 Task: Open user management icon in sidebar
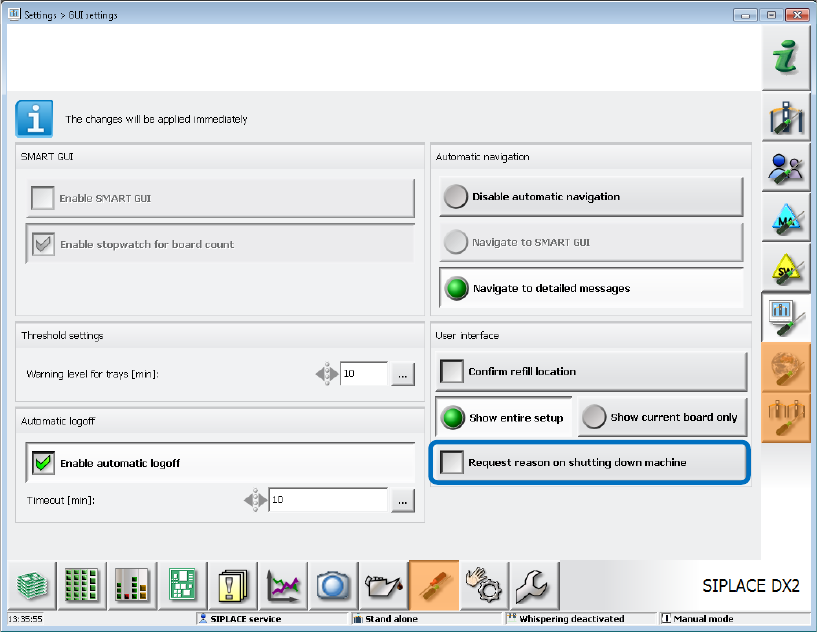click(x=786, y=167)
